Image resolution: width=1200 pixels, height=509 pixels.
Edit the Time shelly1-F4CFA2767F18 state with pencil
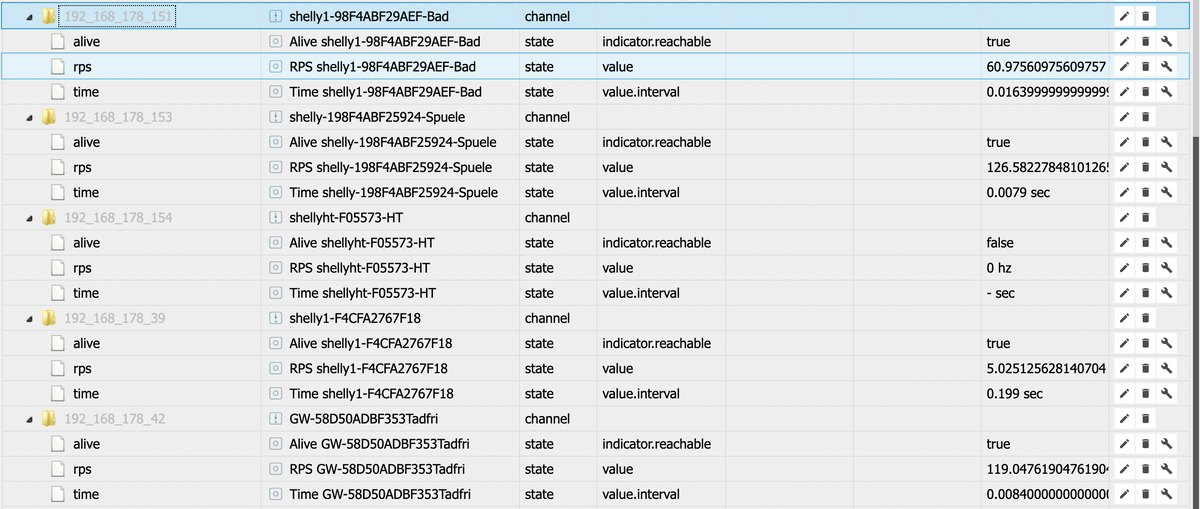coord(1125,394)
